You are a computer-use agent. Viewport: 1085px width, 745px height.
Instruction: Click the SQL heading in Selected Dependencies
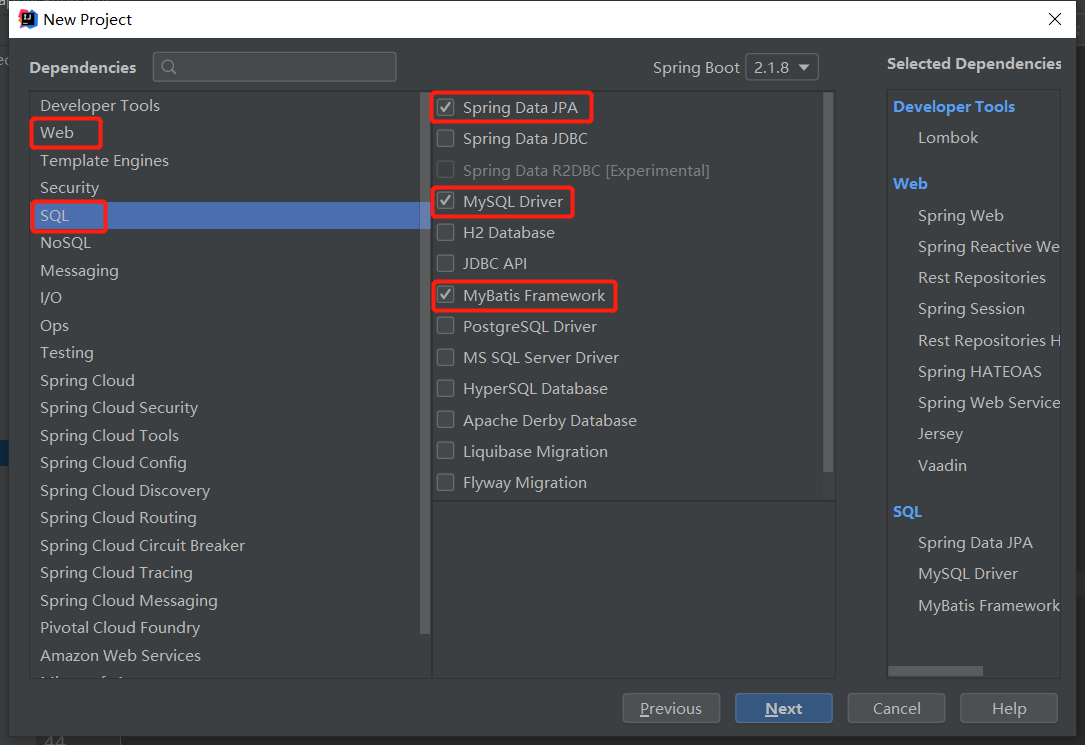pyautogui.click(x=907, y=512)
